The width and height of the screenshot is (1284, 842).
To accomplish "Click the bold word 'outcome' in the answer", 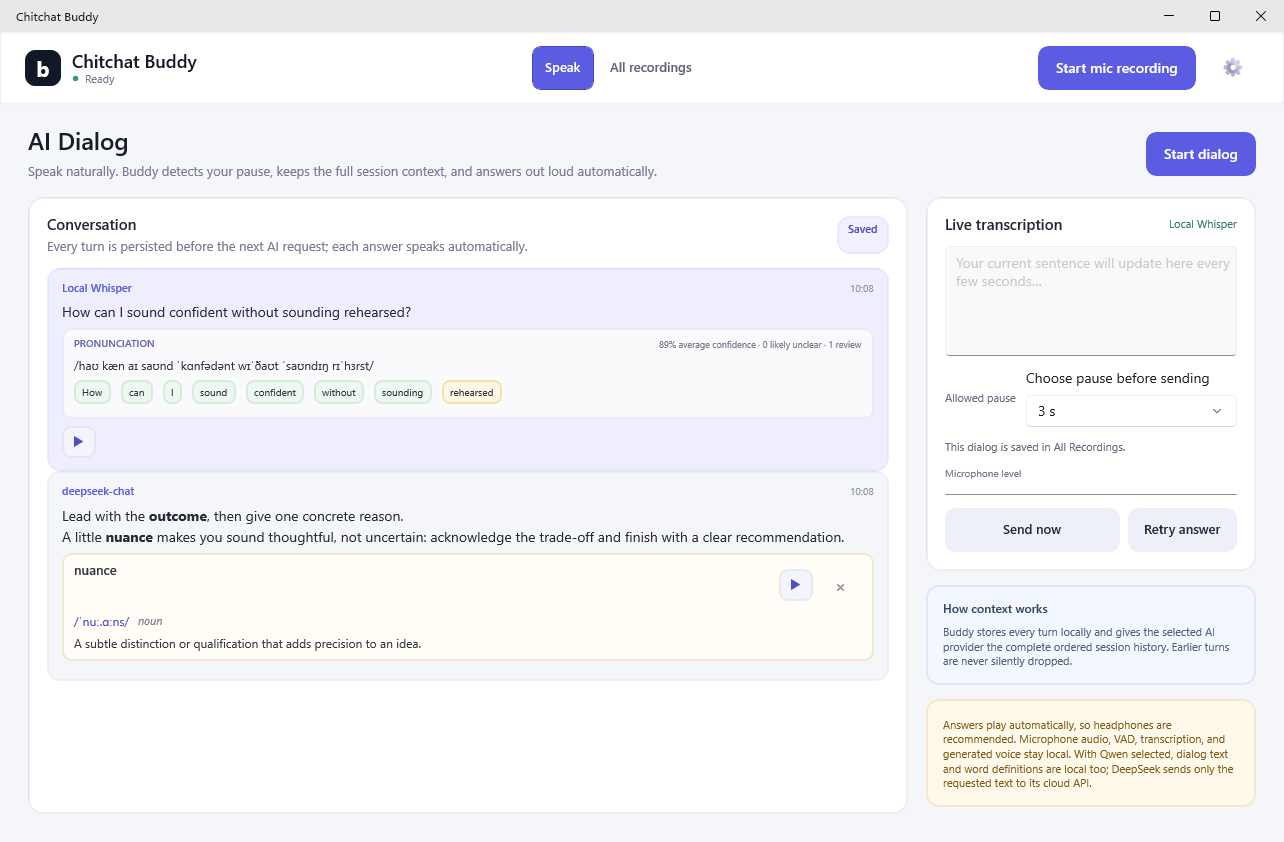I will pyautogui.click(x=178, y=517).
